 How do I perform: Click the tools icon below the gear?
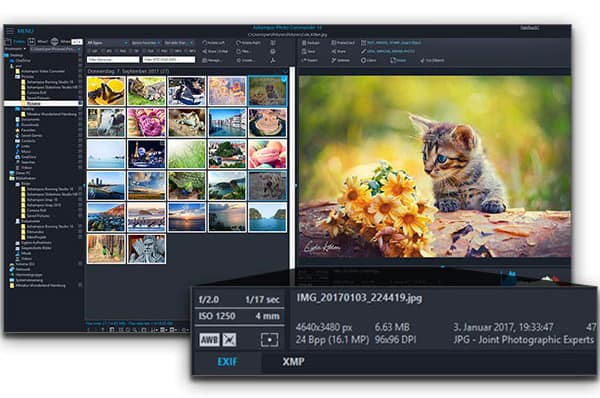(273, 60)
